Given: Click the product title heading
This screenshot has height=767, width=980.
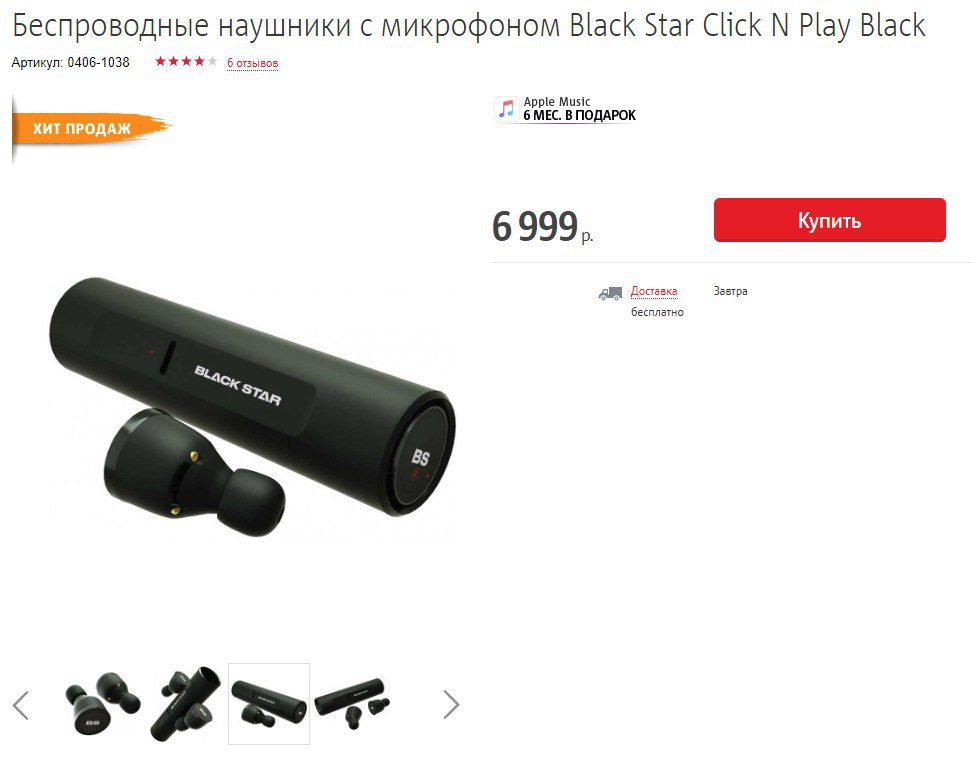Looking at the screenshot, I should click(x=469, y=26).
